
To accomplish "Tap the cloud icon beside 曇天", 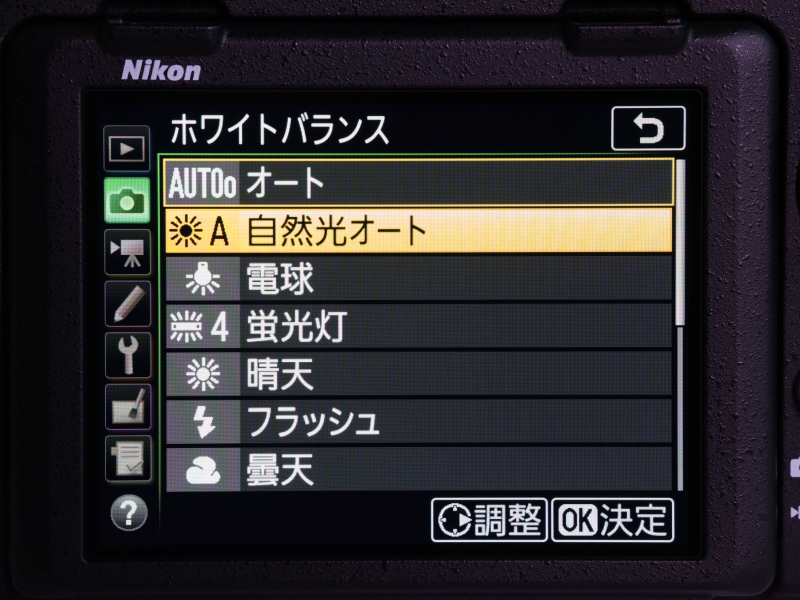I will click(x=203, y=470).
